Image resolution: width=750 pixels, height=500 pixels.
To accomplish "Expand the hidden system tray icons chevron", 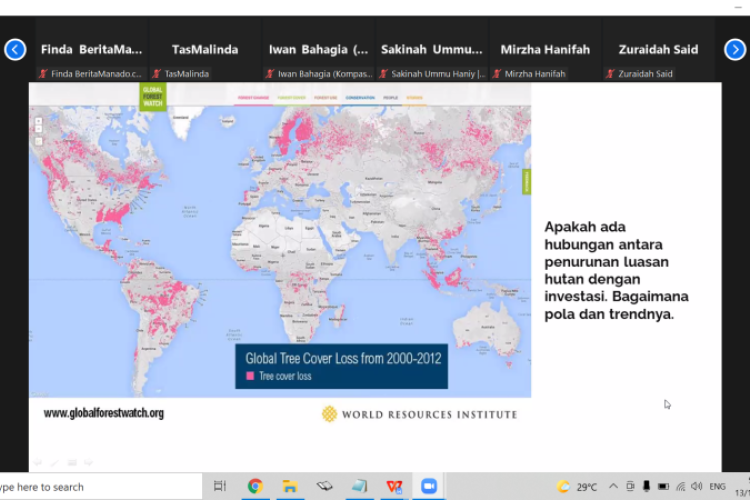I will point(614,487).
